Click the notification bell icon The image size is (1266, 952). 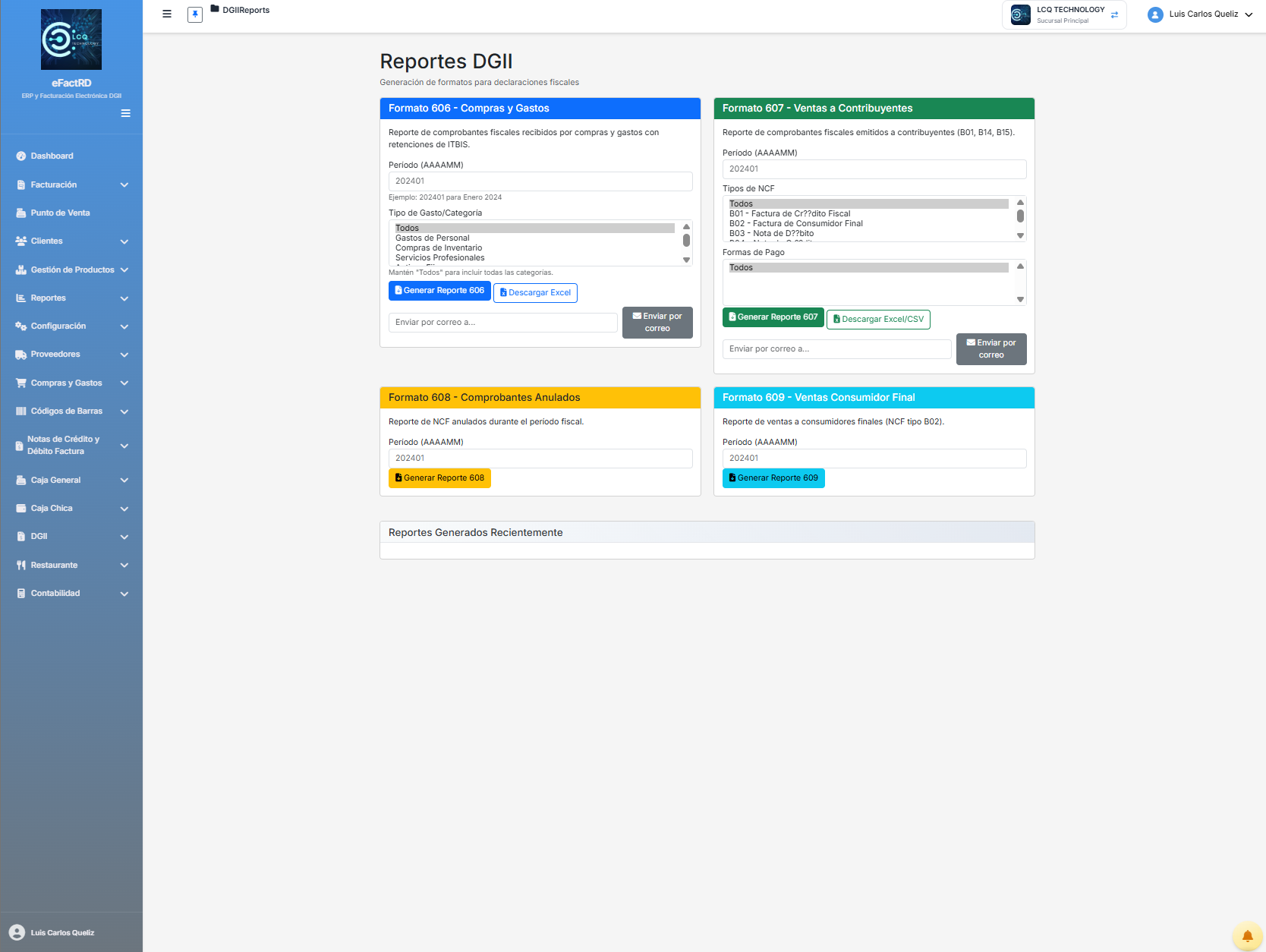[1247, 935]
